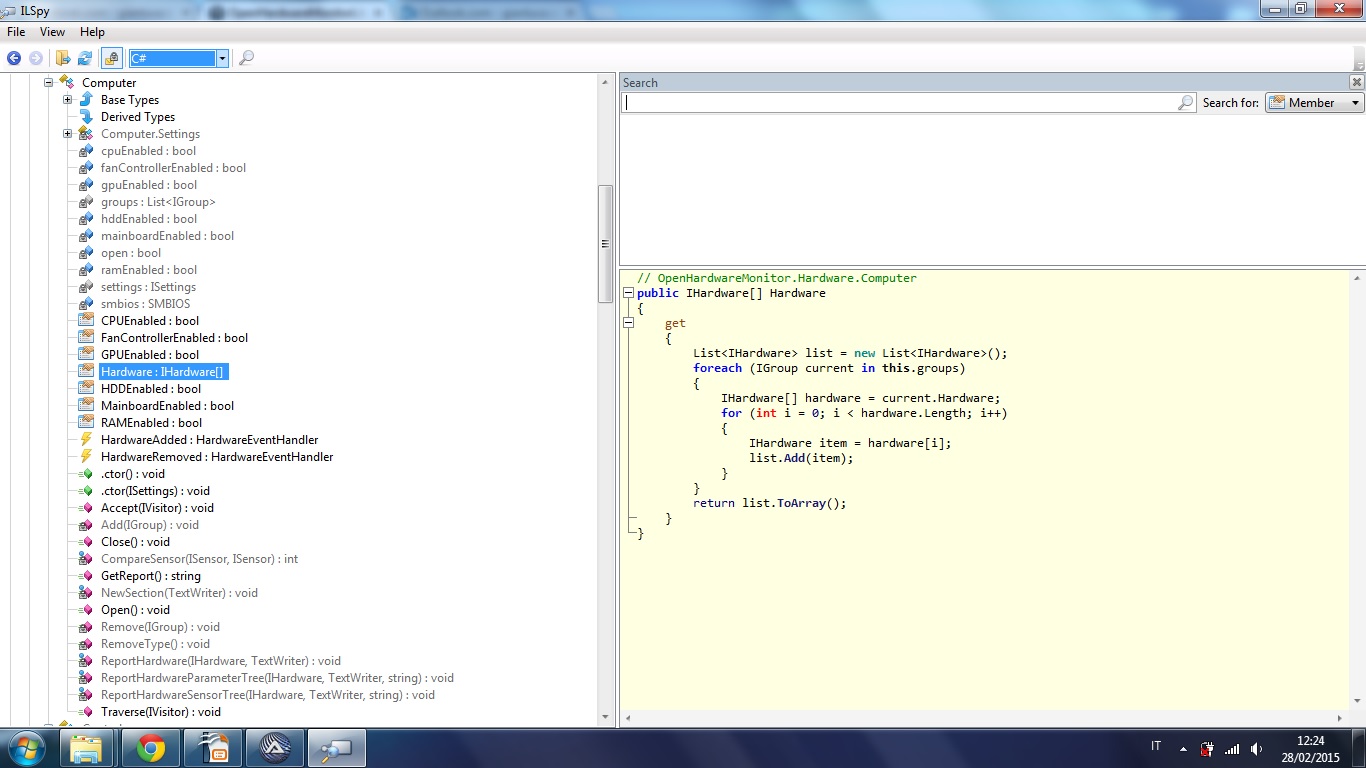Click the Add method link in code
Screen dimensions: 1366x768
pos(794,458)
